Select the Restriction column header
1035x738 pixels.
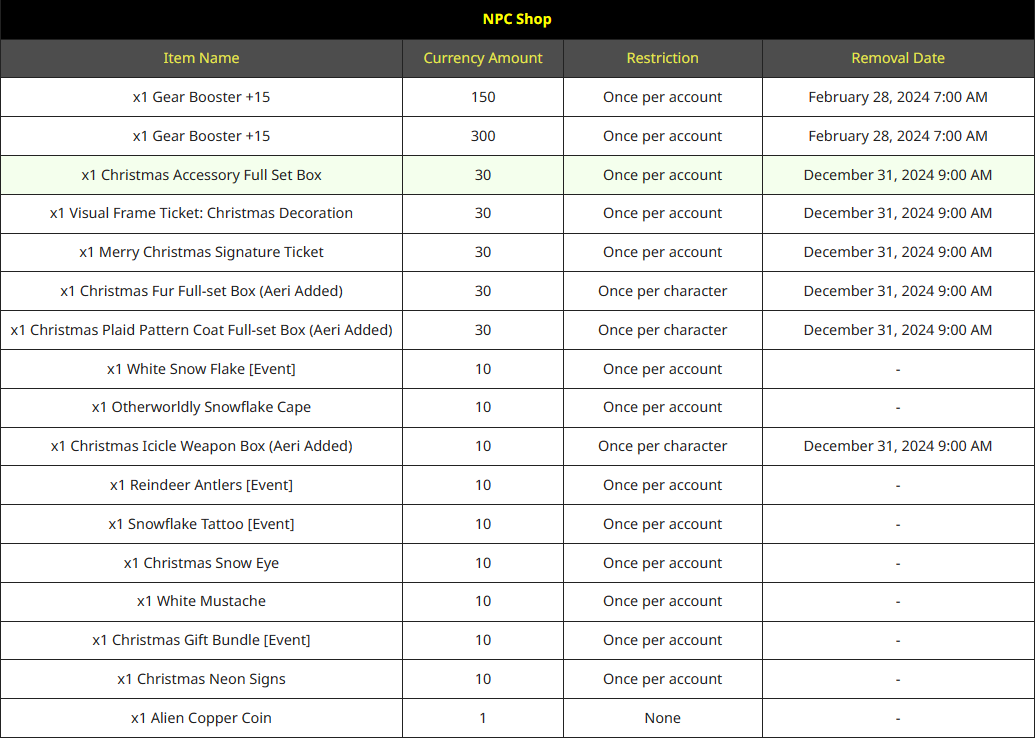pos(662,58)
